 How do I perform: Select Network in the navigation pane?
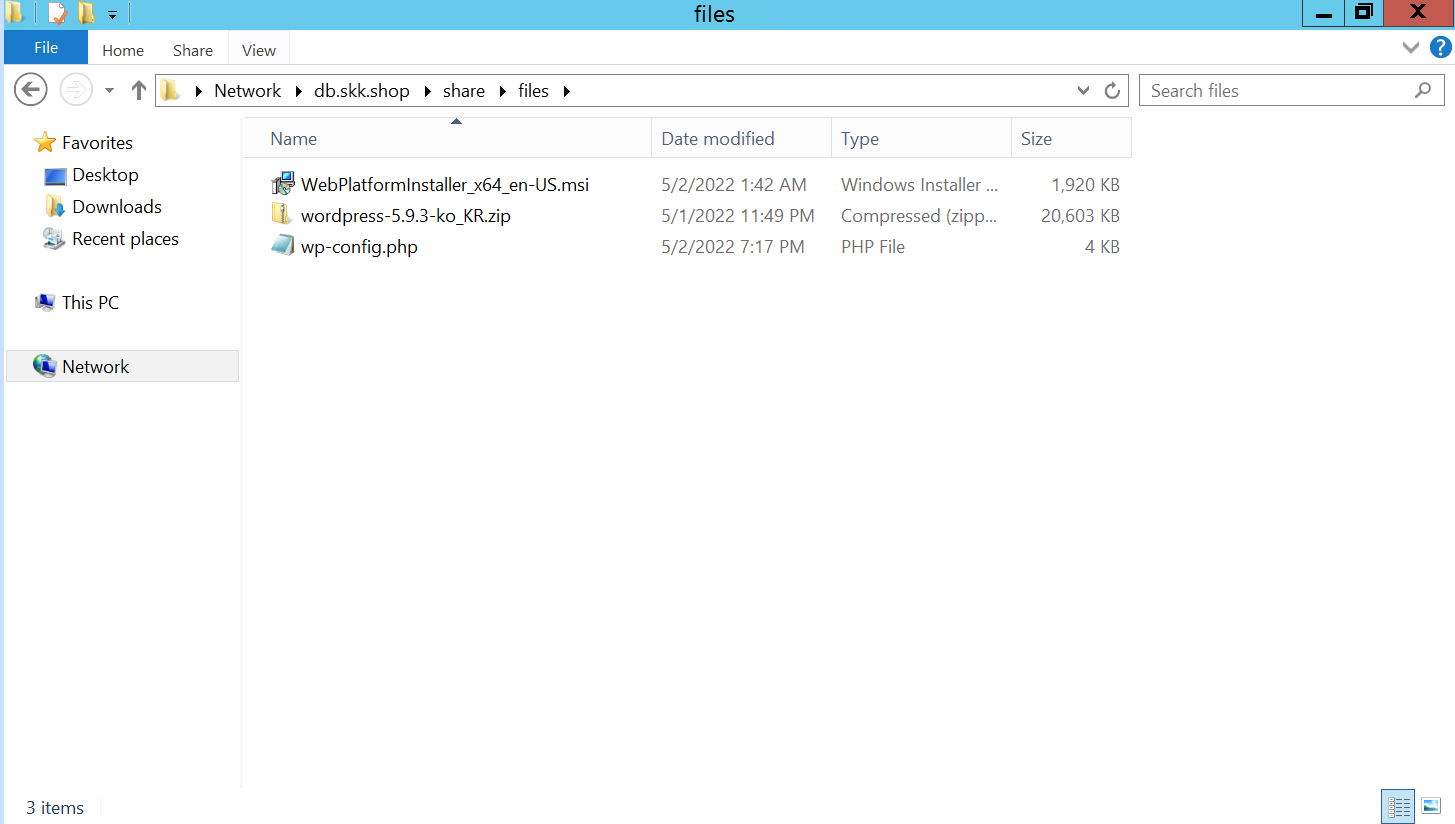click(95, 366)
